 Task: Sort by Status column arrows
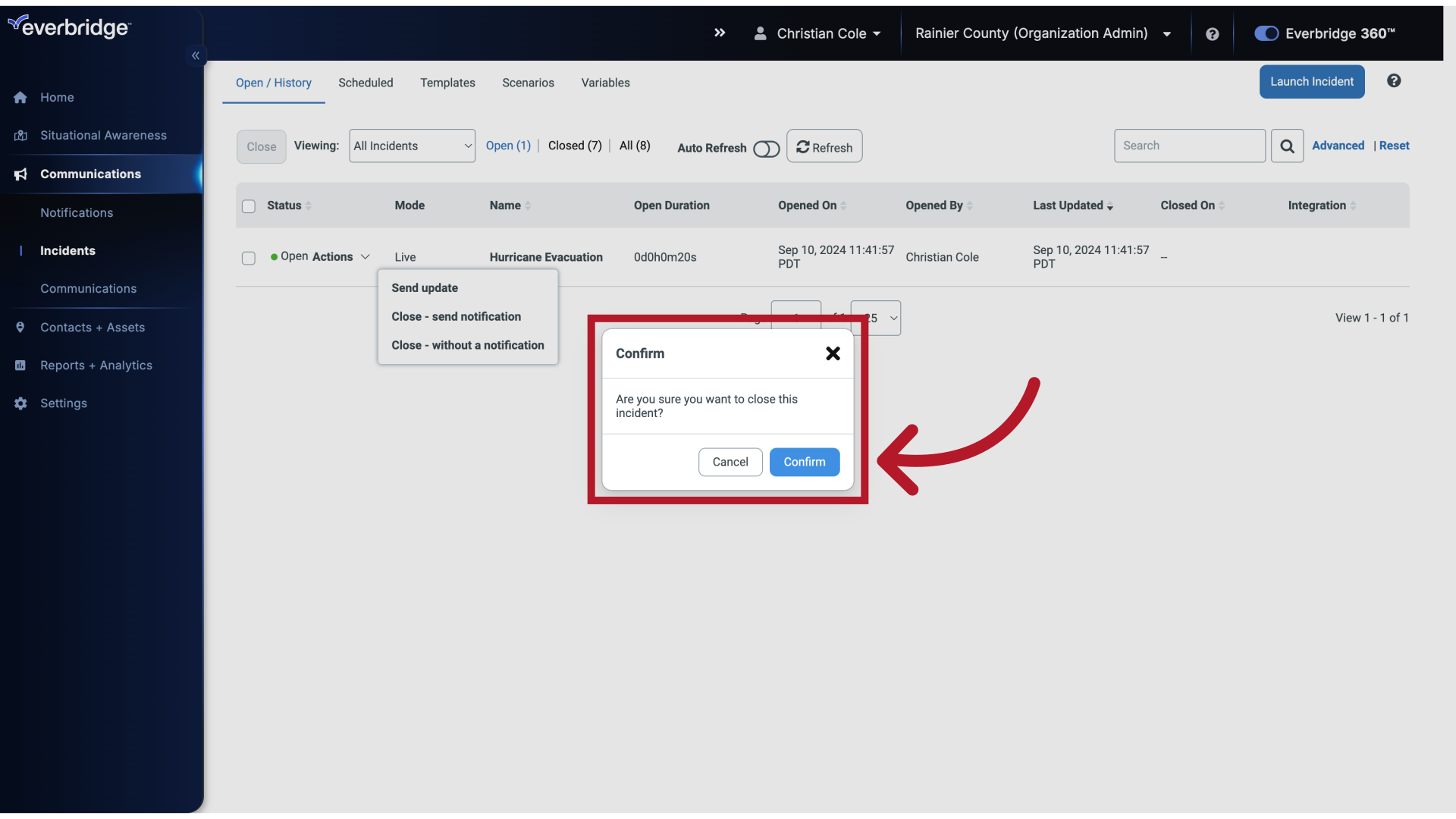[x=308, y=206]
